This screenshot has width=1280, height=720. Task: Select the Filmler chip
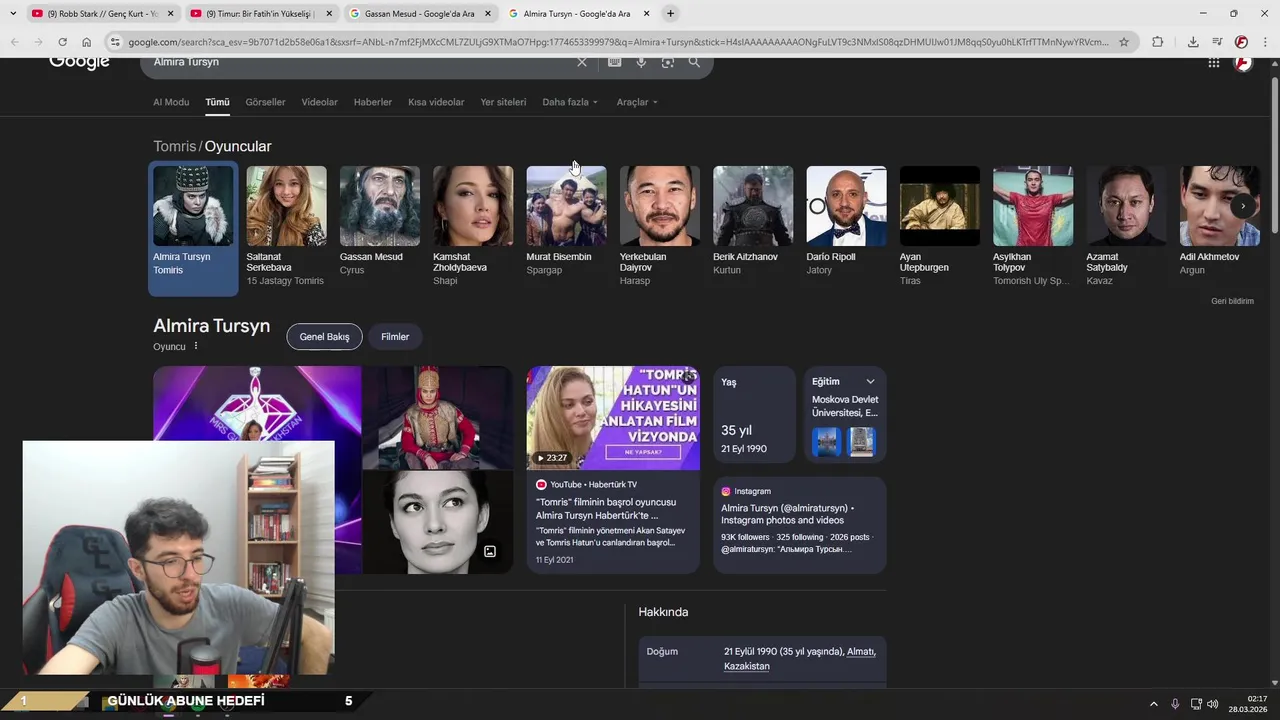click(x=395, y=337)
